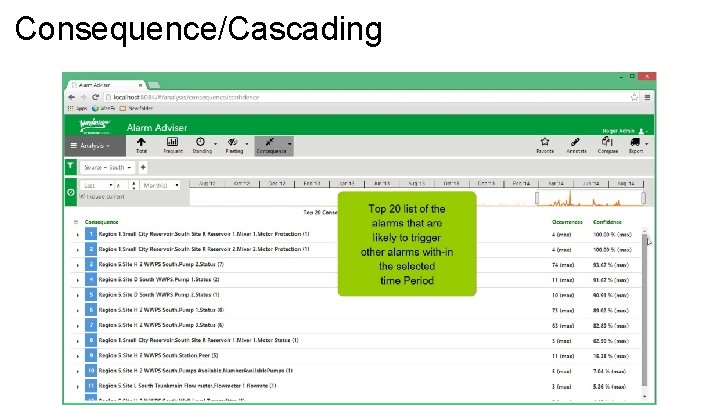Open the Annotate tool

tap(576, 146)
